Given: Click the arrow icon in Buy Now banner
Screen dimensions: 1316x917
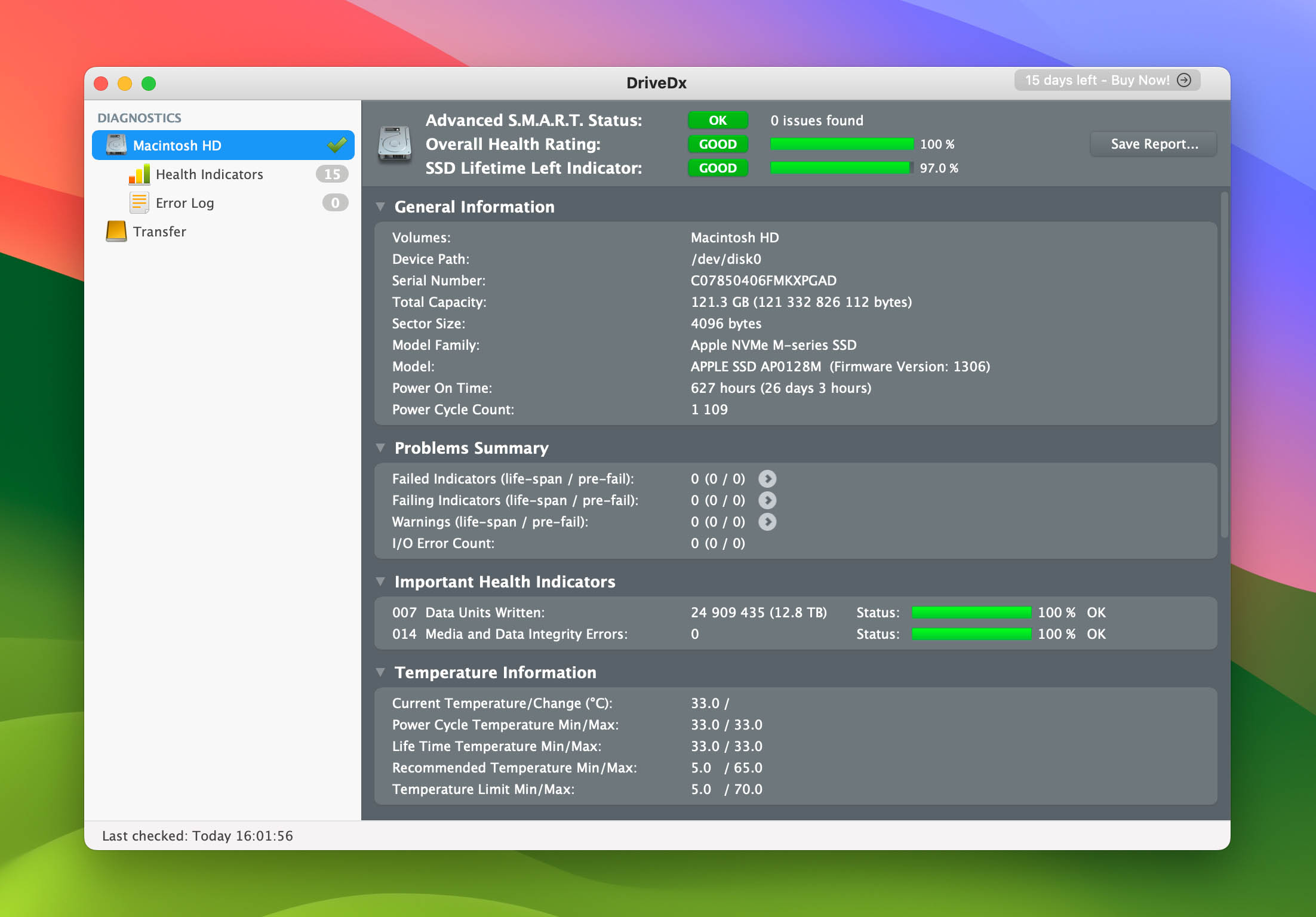Looking at the screenshot, I should pyautogui.click(x=1184, y=80).
